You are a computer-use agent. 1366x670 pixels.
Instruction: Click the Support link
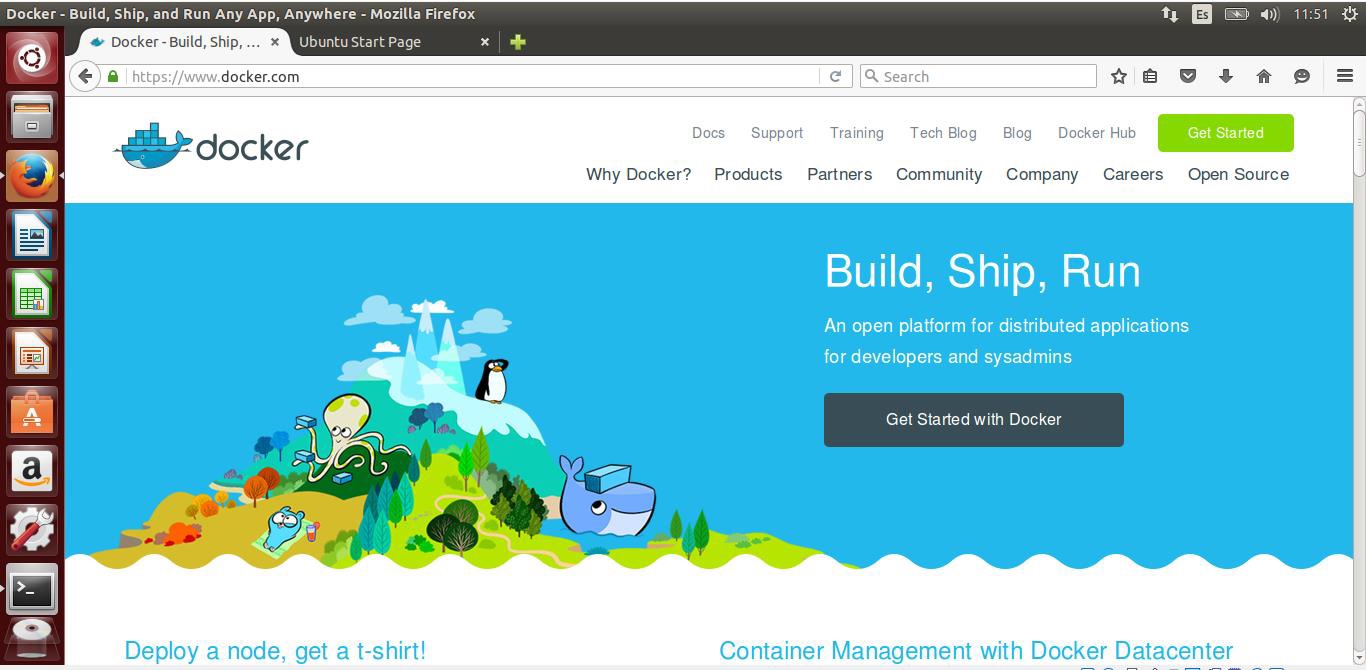coord(777,133)
